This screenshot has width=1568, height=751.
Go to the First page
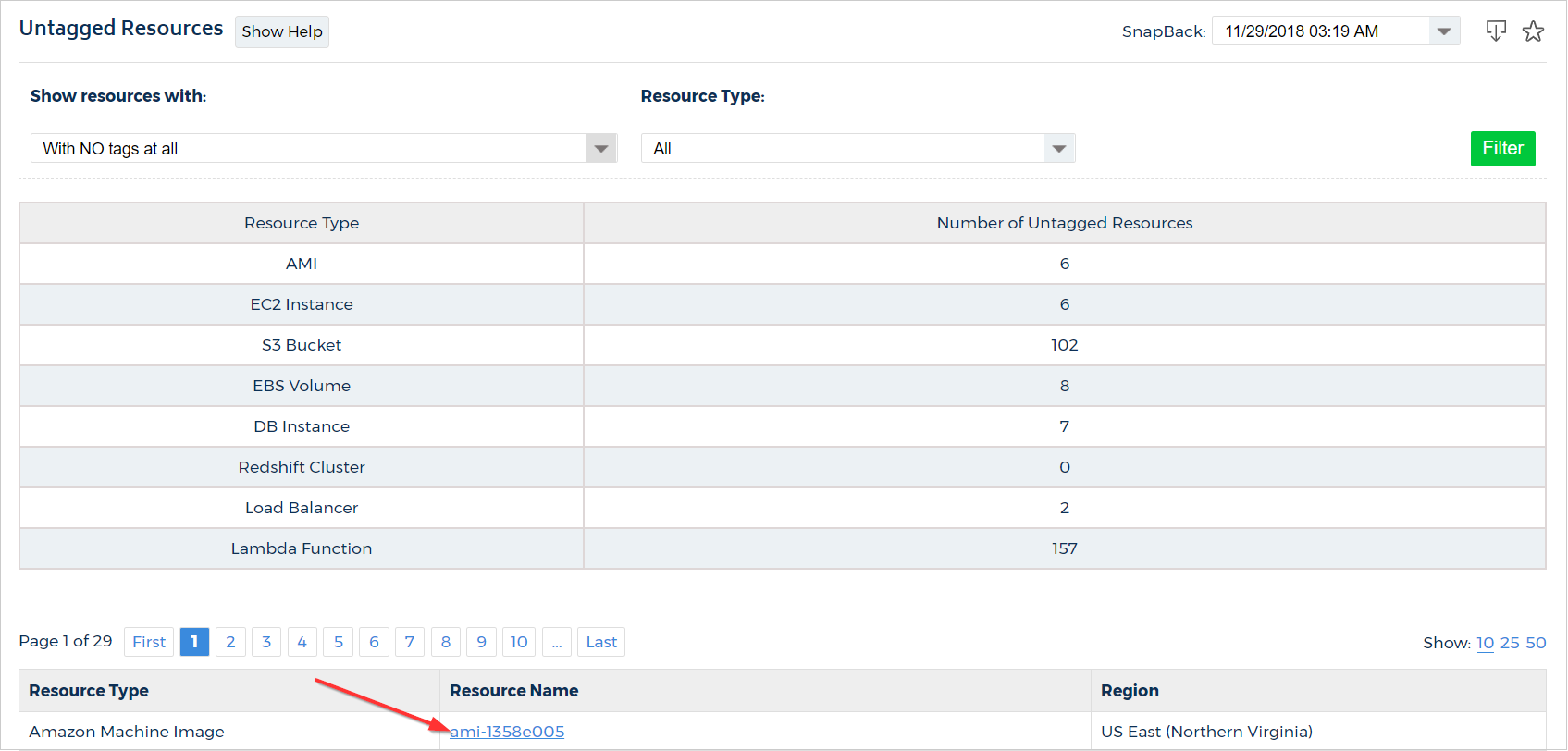(149, 642)
